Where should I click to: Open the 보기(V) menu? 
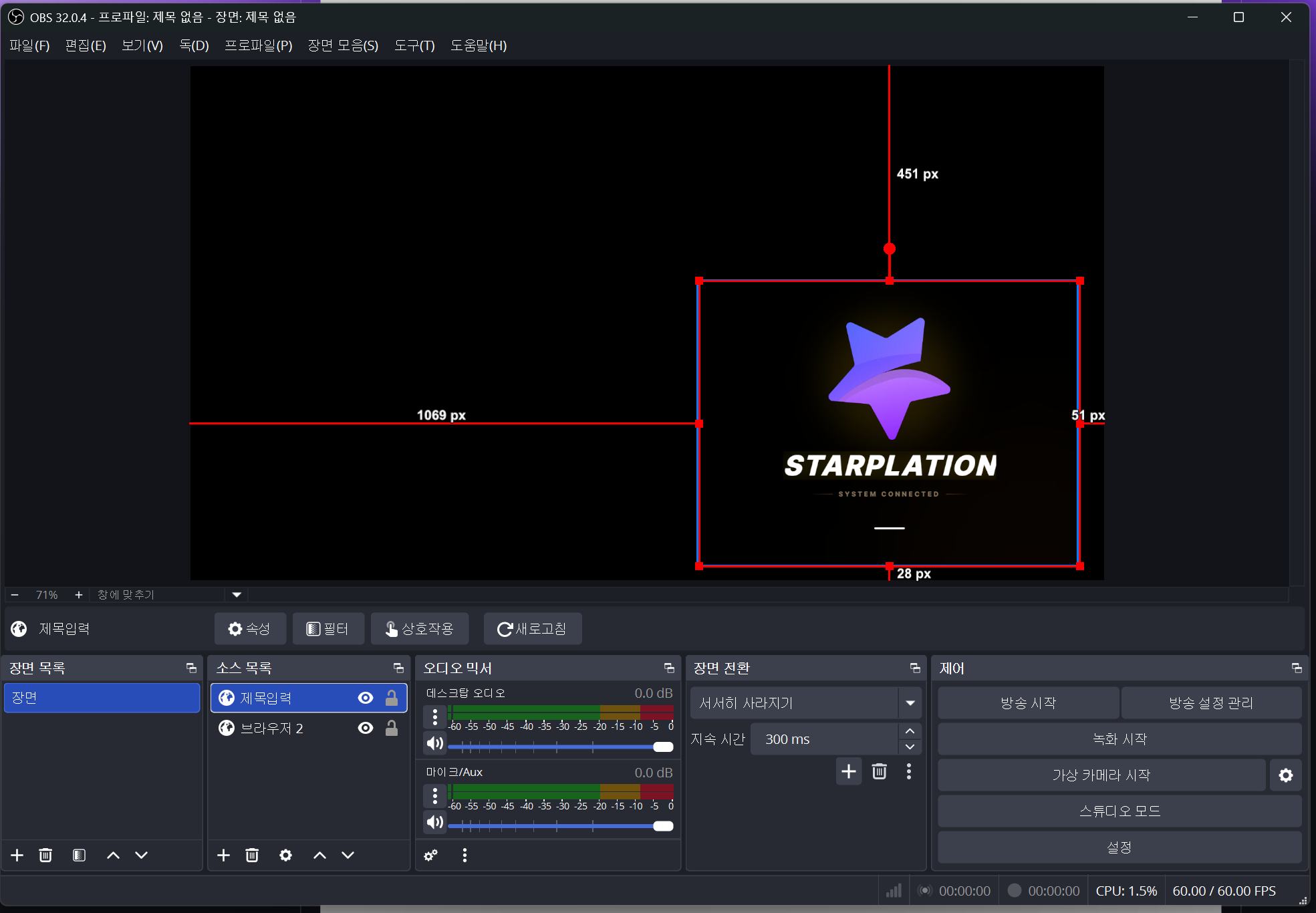[x=142, y=45]
